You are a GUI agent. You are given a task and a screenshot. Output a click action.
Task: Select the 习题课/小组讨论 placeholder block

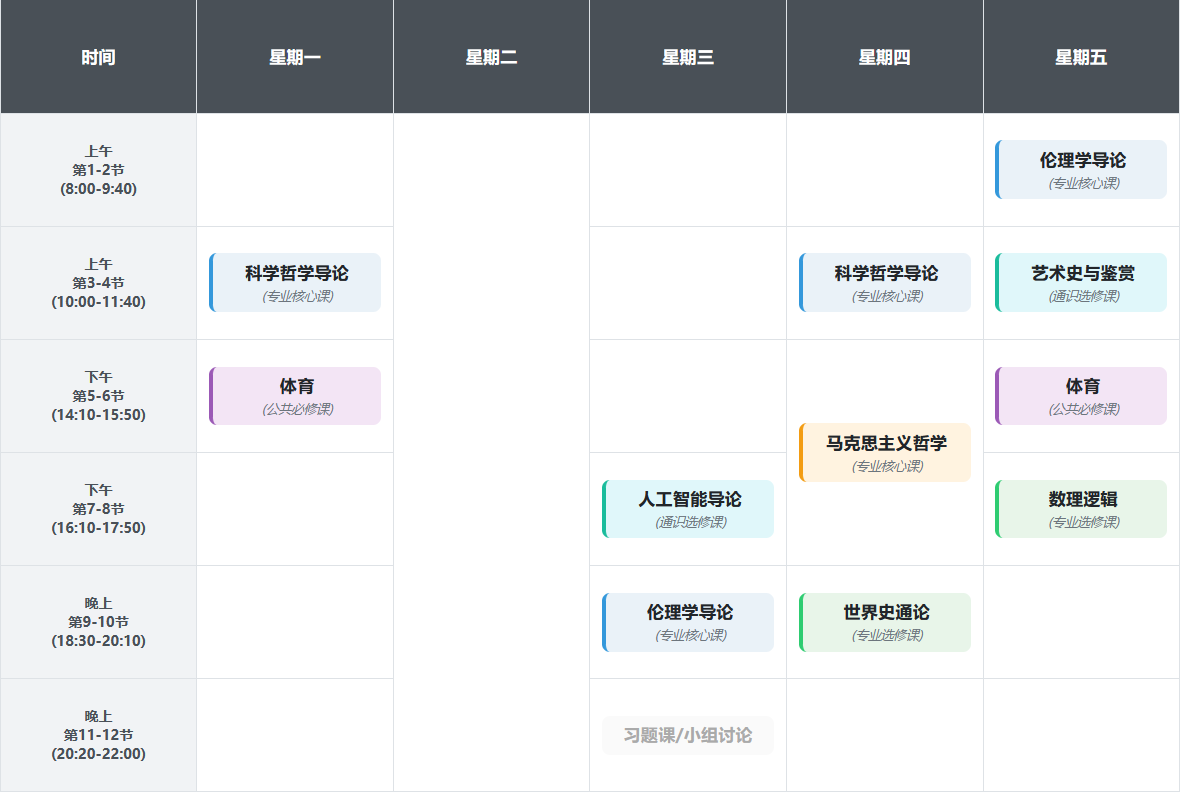pos(688,736)
